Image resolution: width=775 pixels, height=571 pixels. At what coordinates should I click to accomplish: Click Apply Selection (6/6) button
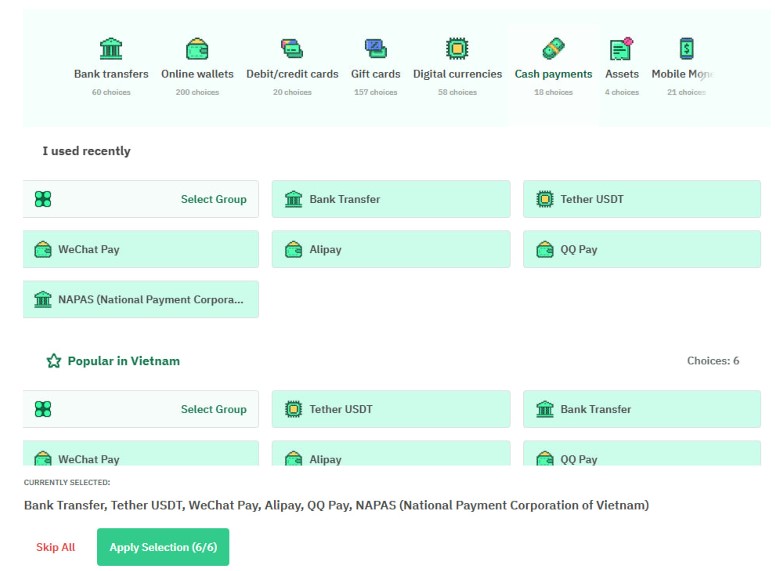163,547
